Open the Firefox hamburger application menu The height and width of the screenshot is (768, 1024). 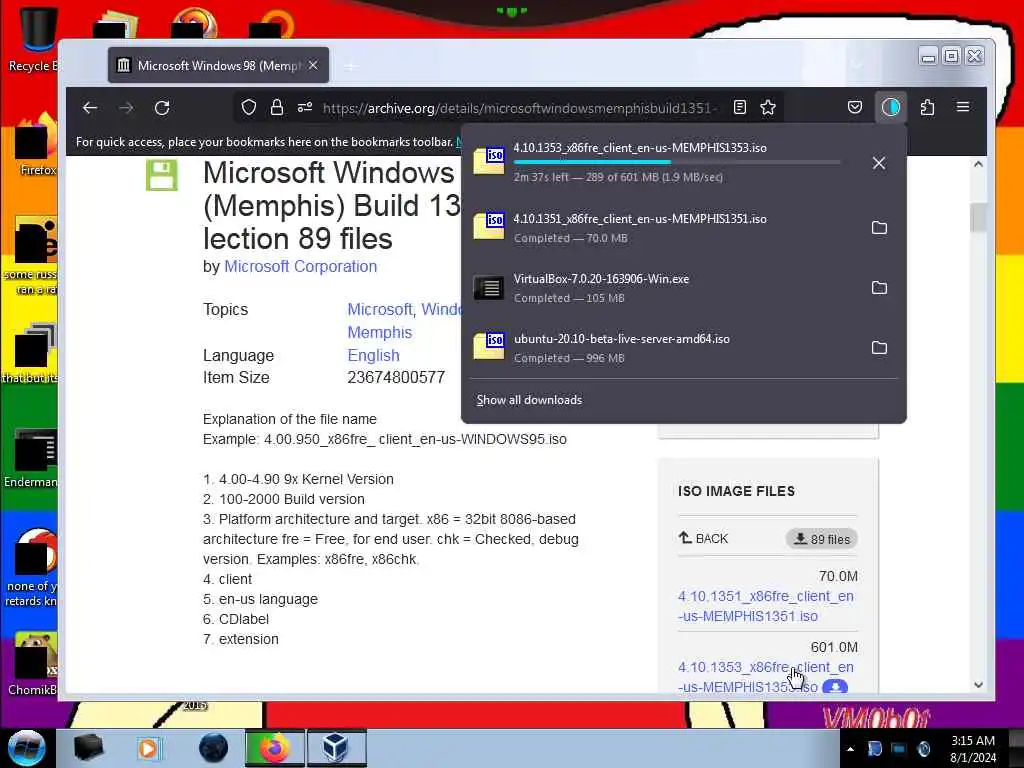[x=963, y=108]
